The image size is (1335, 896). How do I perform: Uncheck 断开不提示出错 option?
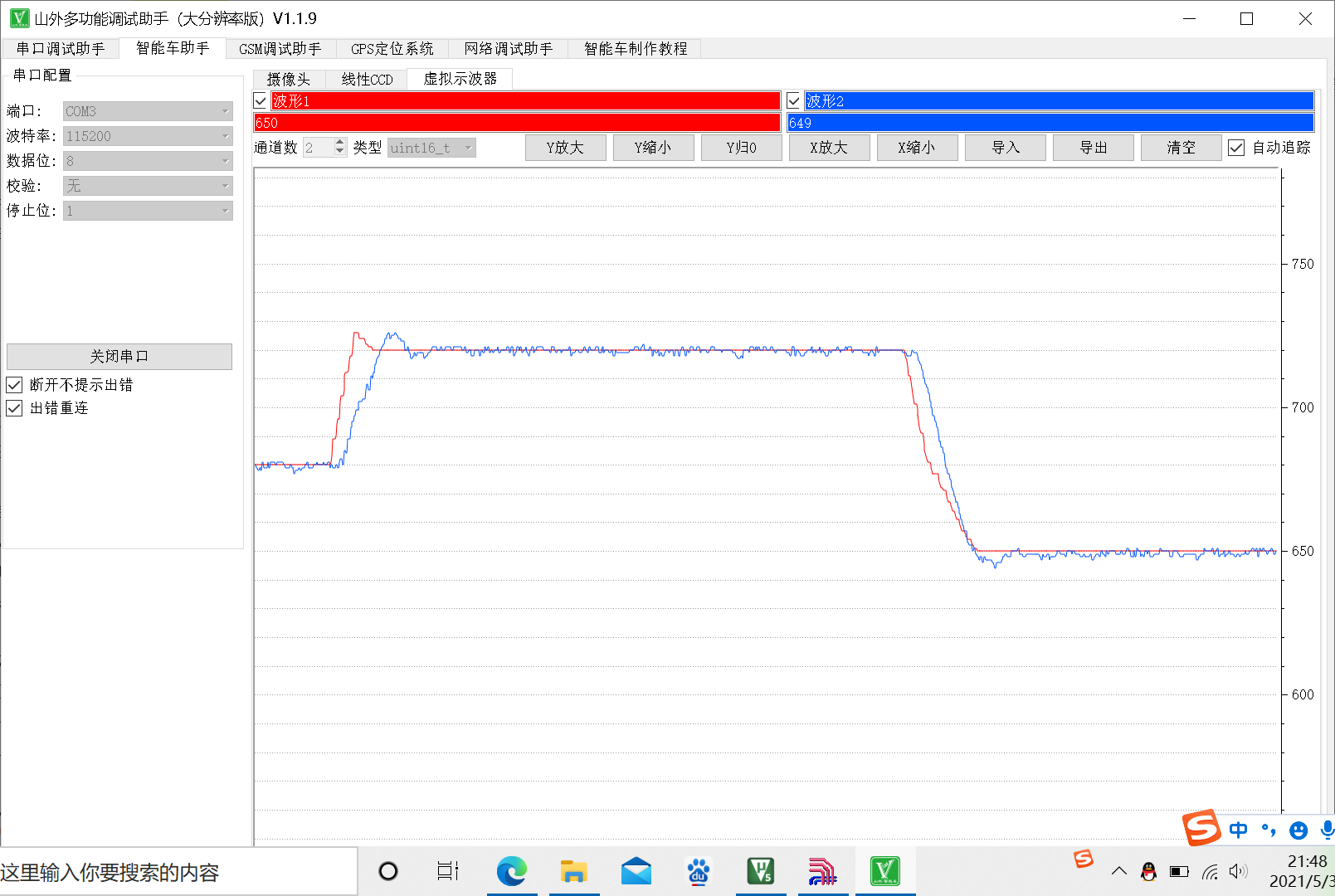[x=14, y=385]
